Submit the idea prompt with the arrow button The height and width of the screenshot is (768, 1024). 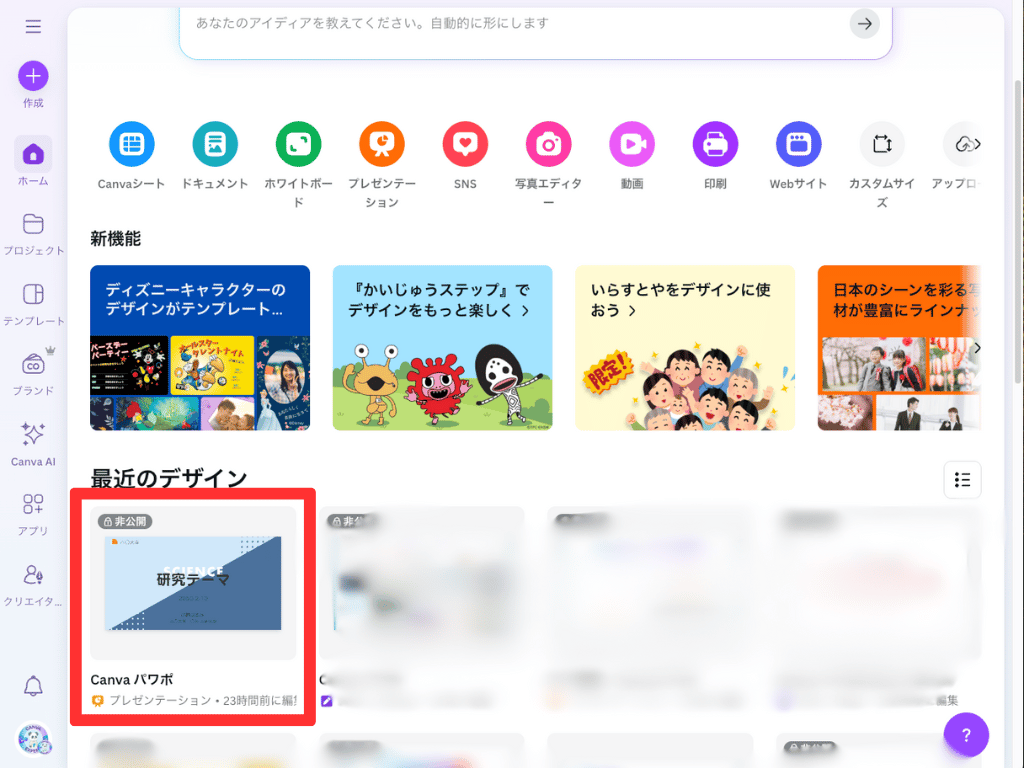point(865,24)
